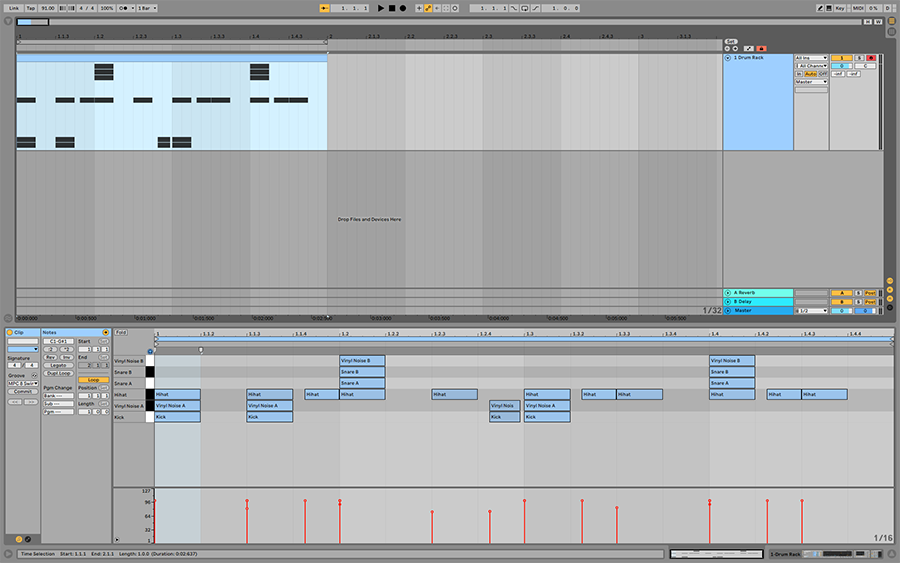Image resolution: width=900 pixels, height=563 pixels.
Task: Toggle the metronome button
Action: [123, 8]
